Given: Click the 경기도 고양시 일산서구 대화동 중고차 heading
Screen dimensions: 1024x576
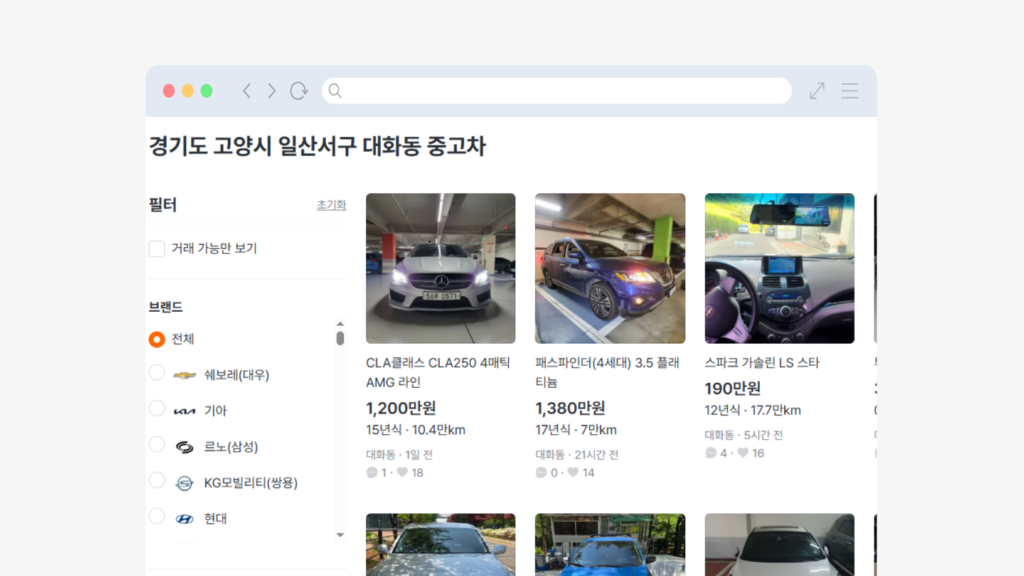Looking at the screenshot, I should point(317,146).
